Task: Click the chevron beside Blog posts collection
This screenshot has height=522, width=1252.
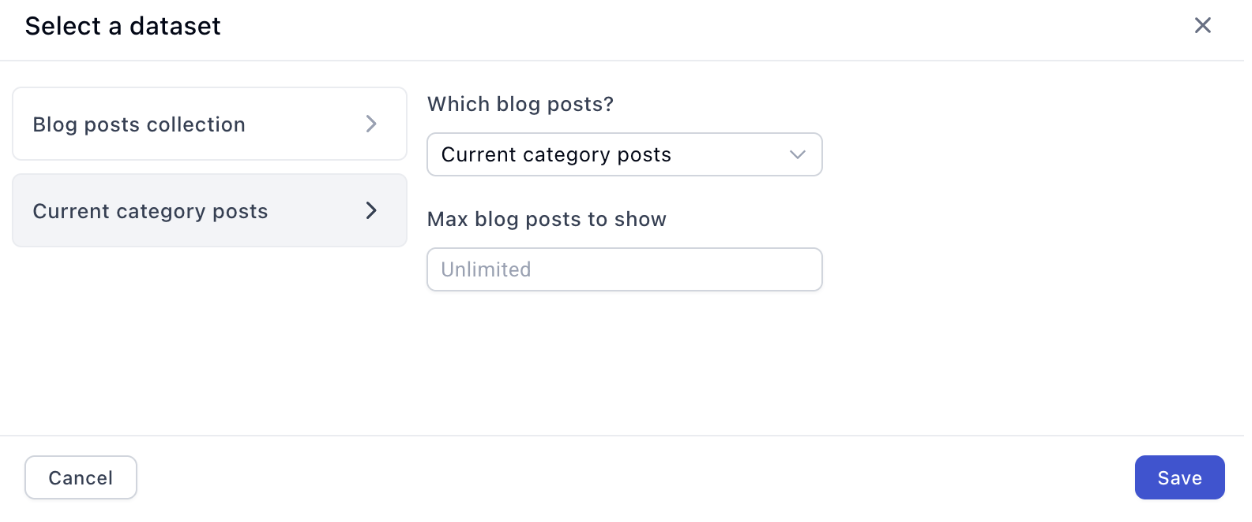Action: point(371,124)
